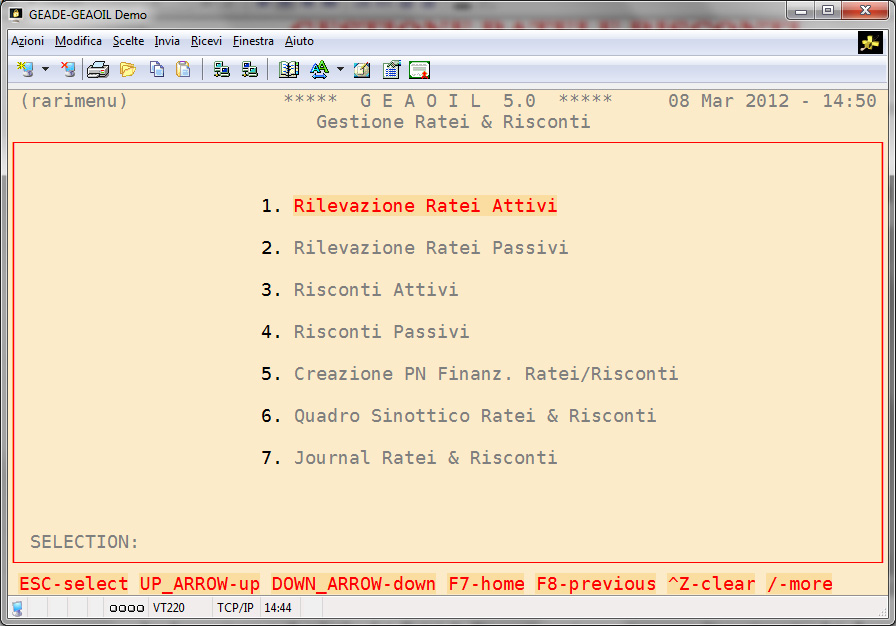896x626 pixels.
Task: Expand the font size dropdown arrow
Action: point(340,69)
